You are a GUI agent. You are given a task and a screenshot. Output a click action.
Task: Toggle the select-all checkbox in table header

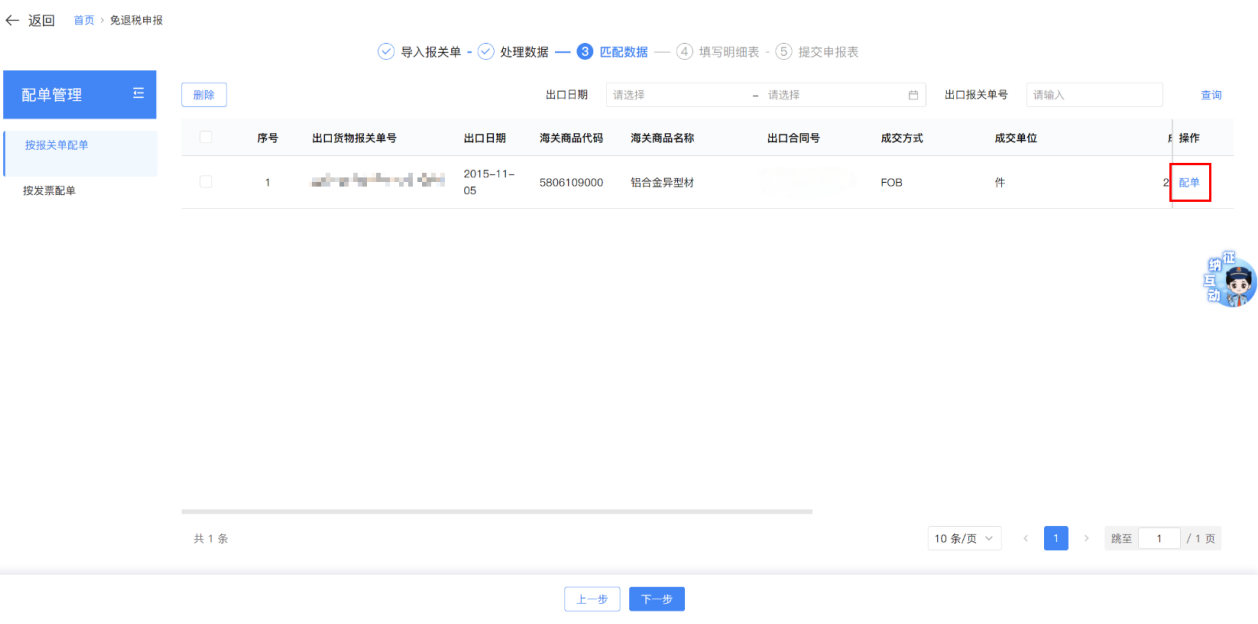206,138
